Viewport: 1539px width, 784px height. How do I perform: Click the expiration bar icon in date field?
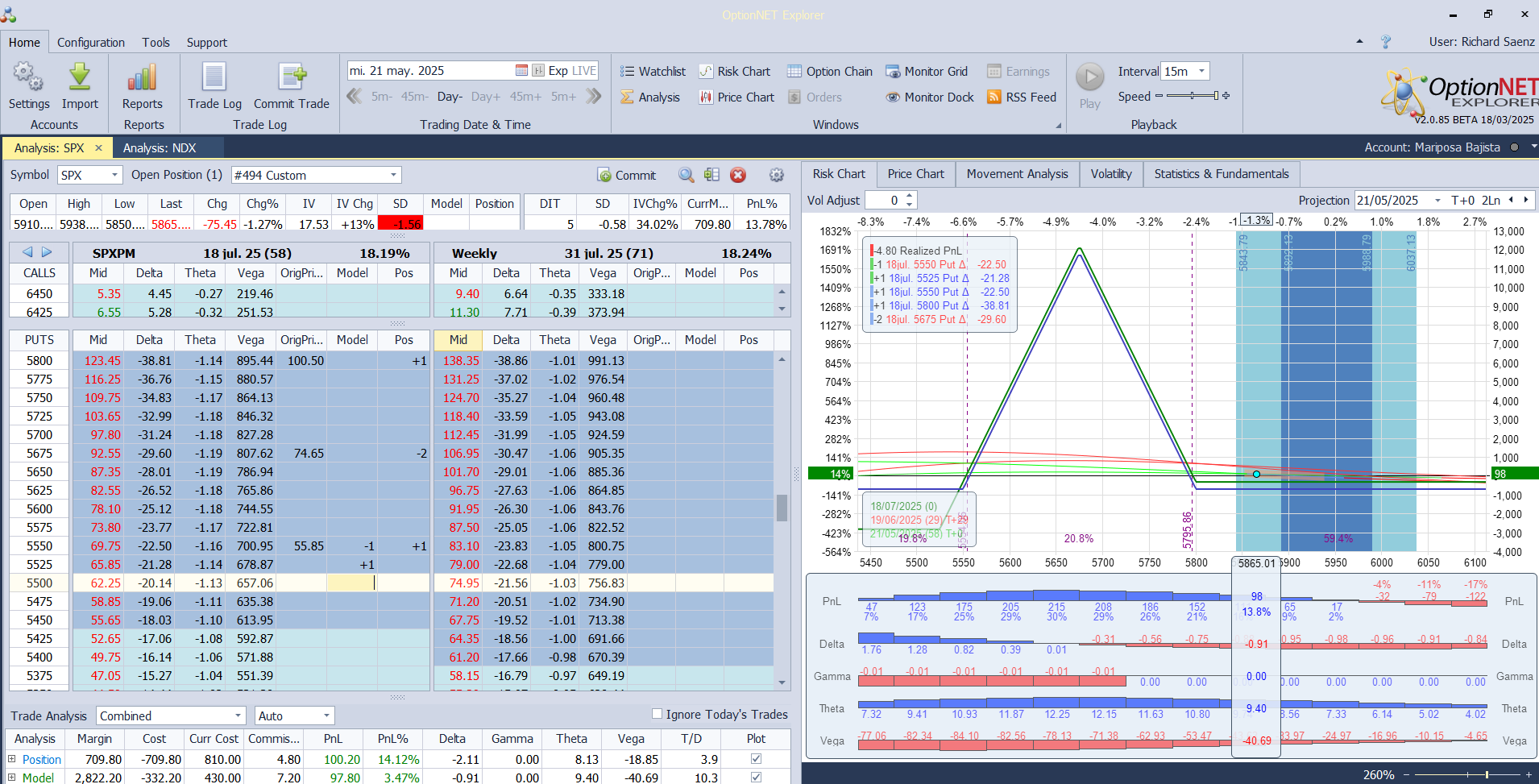pyautogui.click(x=538, y=71)
